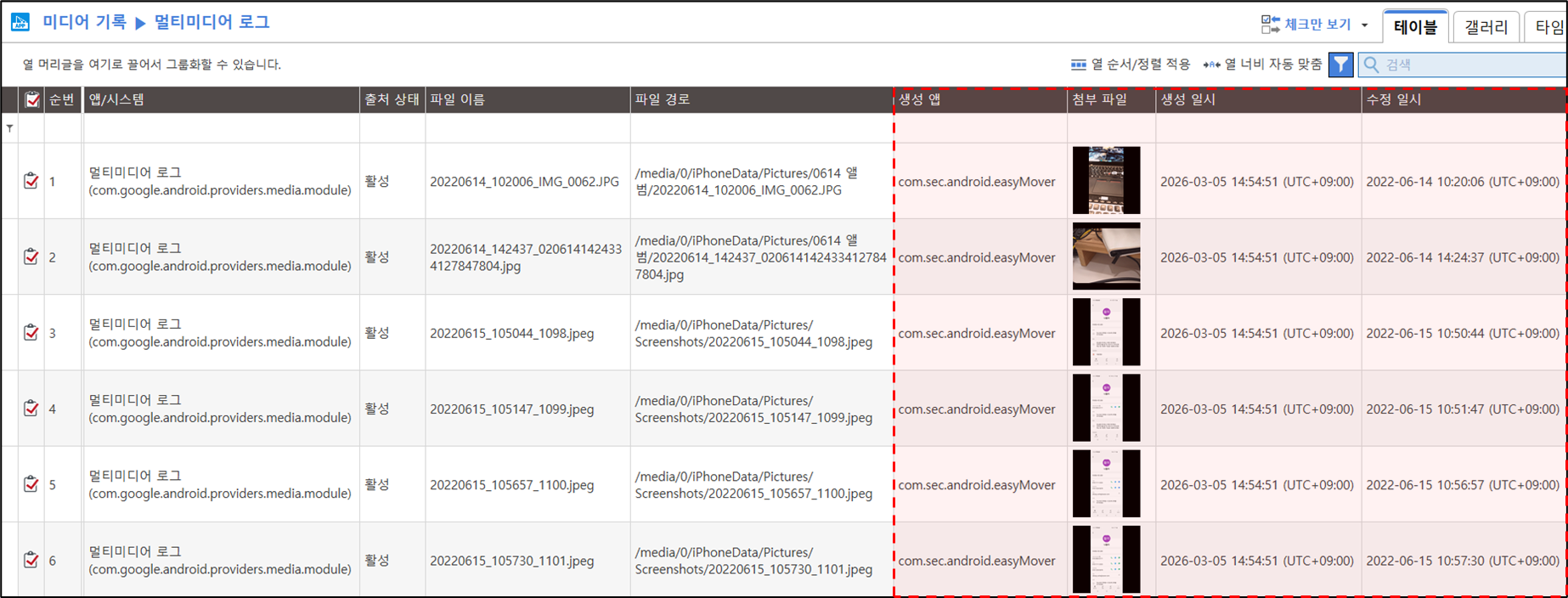This screenshot has width=1568, height=598.
Task: Sort by the 앱/시스템 column header
Action: point(221,99)
